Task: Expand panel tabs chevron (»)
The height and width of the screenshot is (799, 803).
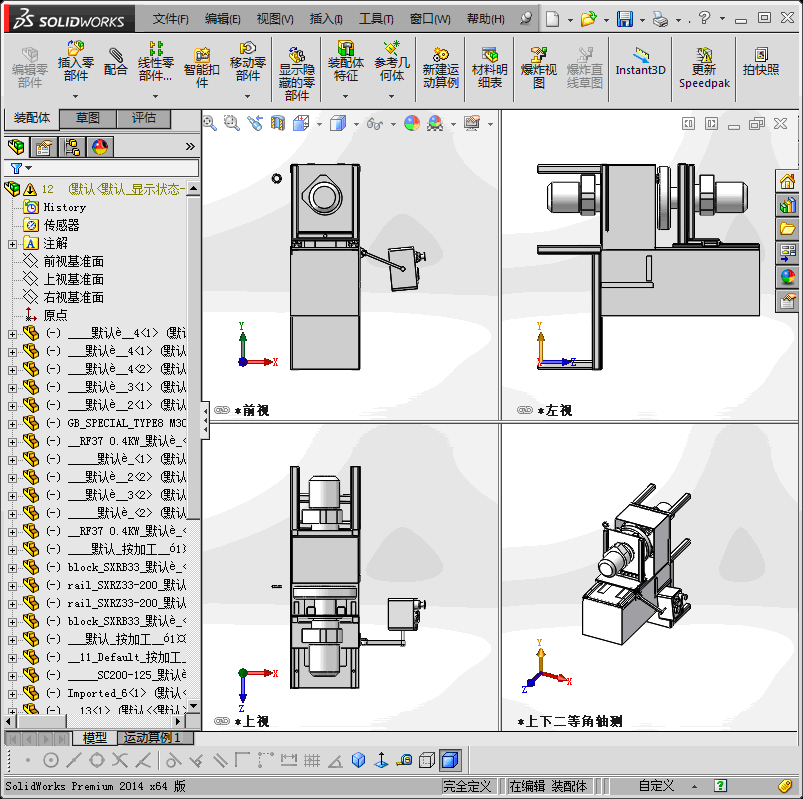Action: (190, 146)
